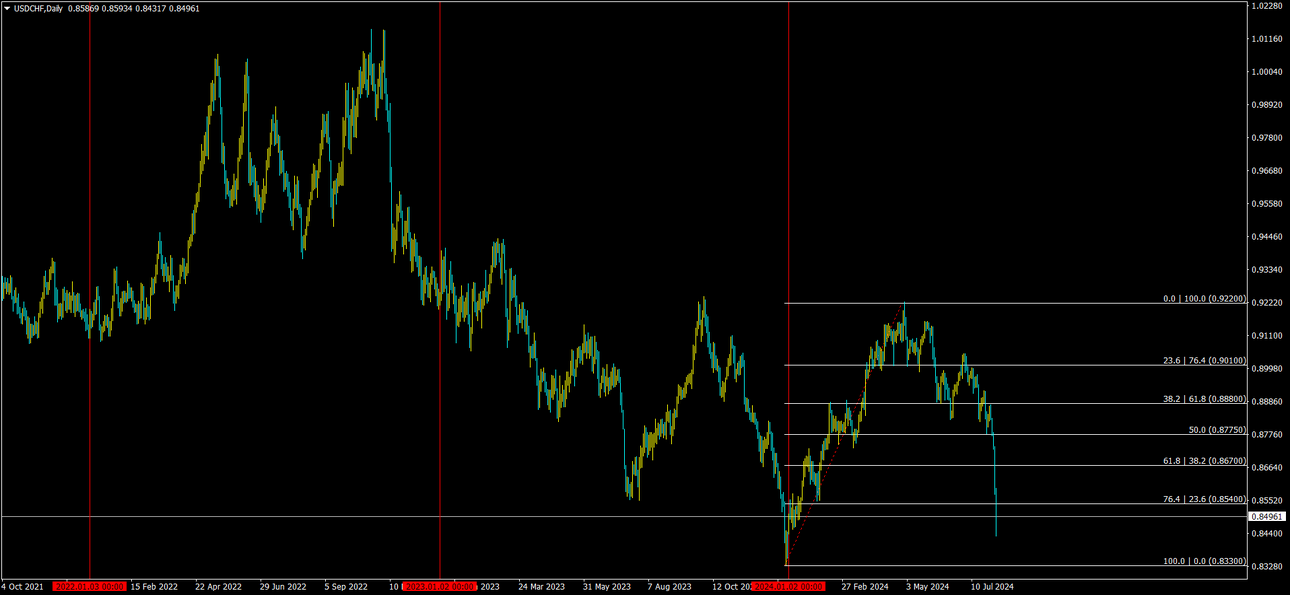Click the 0.85520 price scale label

tap(1267, 501)
